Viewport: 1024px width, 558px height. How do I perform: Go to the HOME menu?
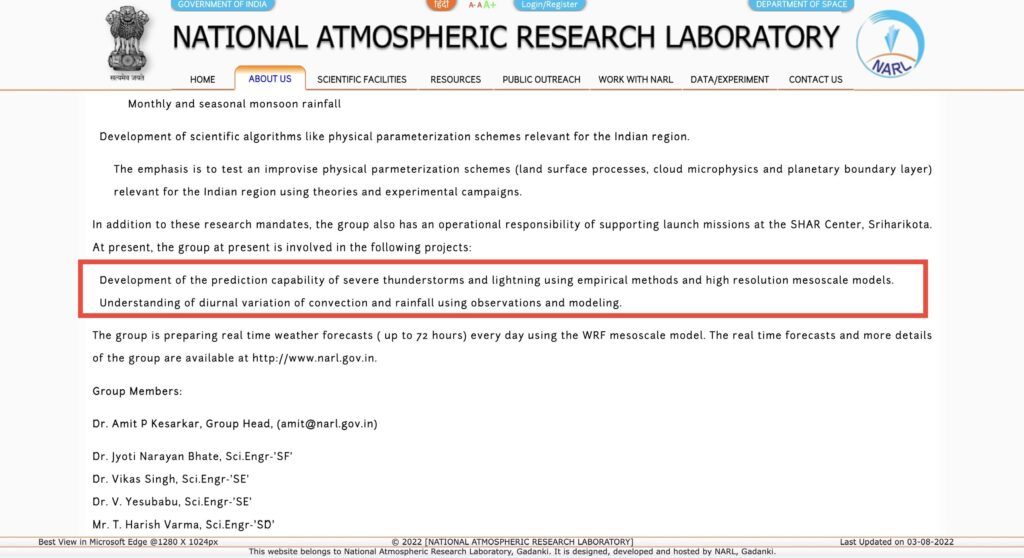(202, 80)
